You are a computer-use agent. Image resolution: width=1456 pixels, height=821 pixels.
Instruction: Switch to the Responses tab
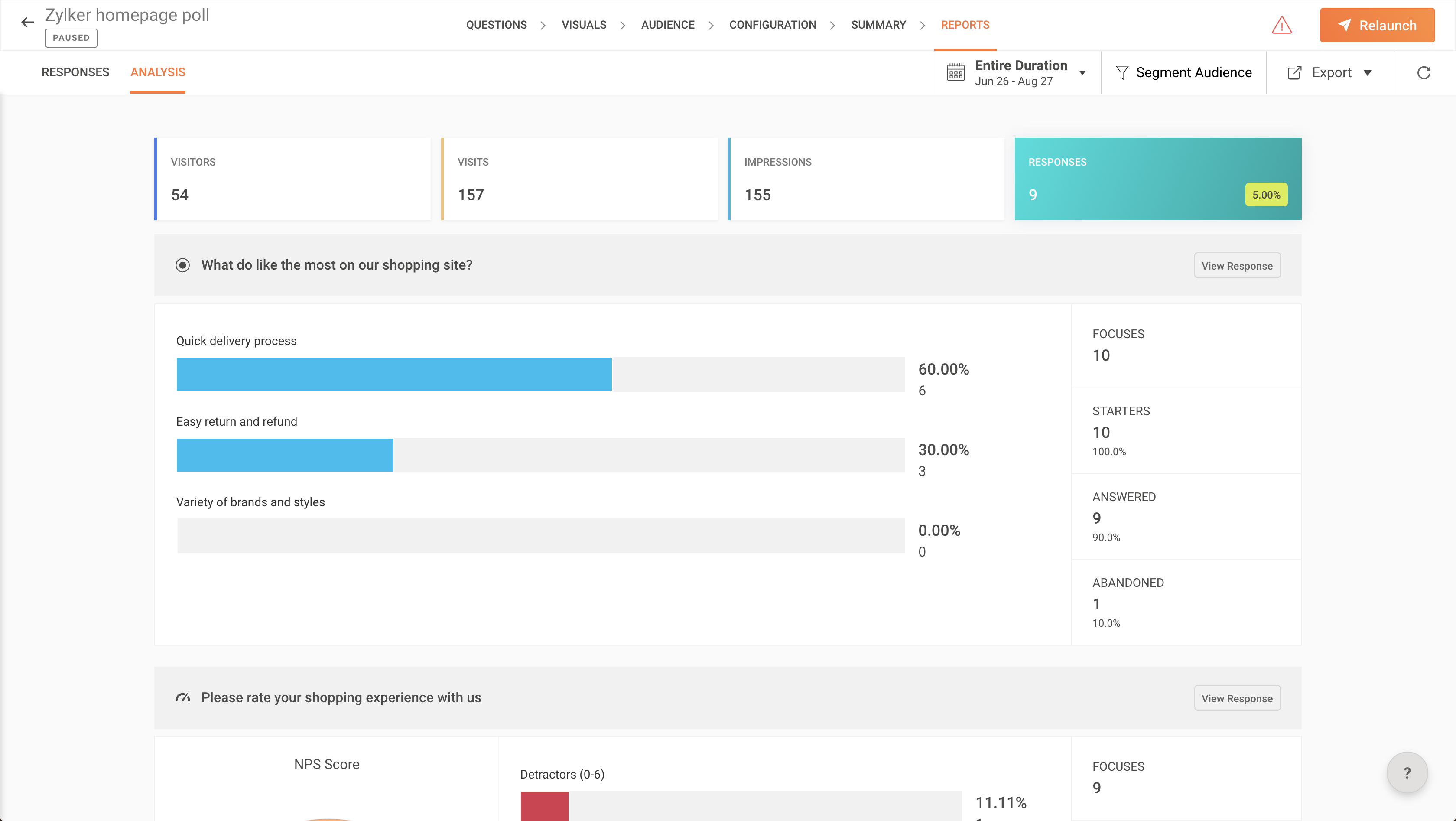(x=75, y=72)
